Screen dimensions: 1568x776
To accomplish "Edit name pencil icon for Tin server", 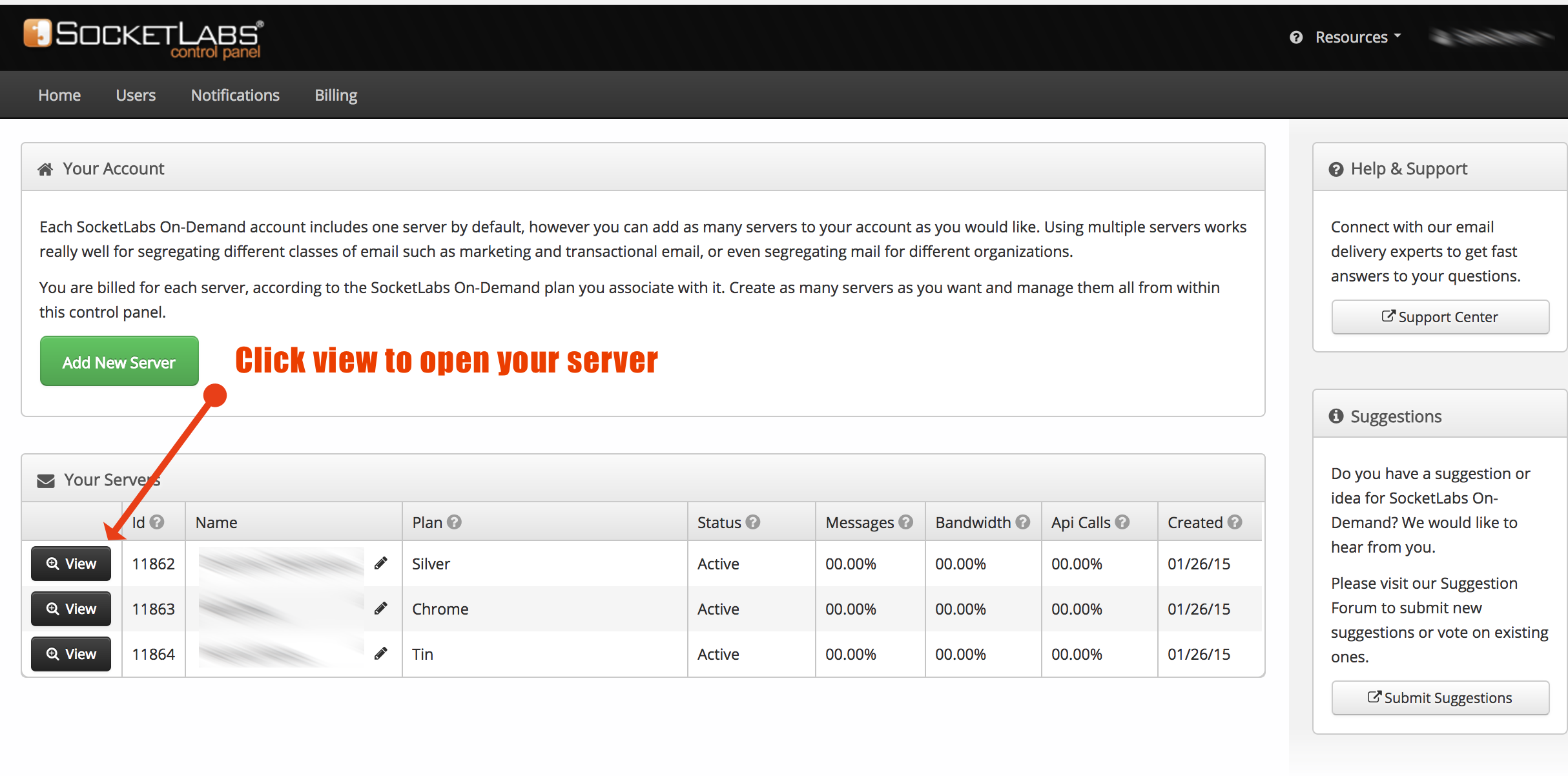I will pos(381,653).
